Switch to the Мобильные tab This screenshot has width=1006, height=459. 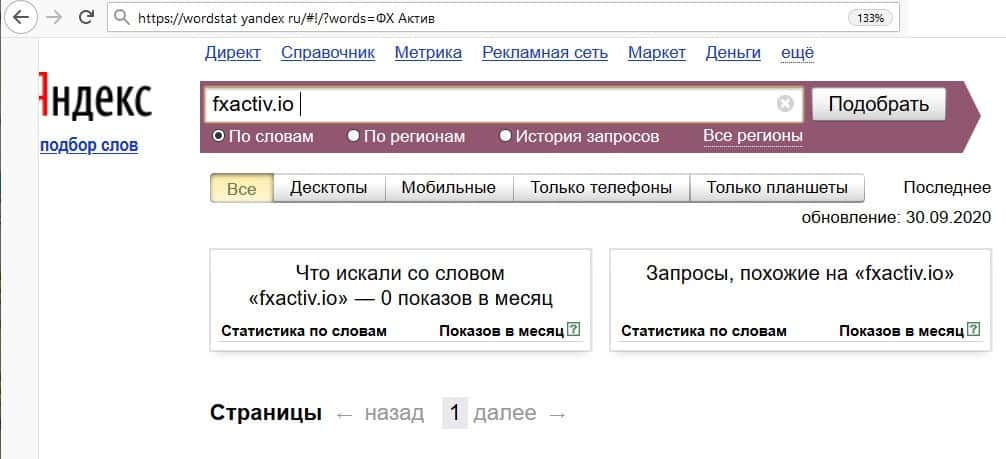coord(448,188)
